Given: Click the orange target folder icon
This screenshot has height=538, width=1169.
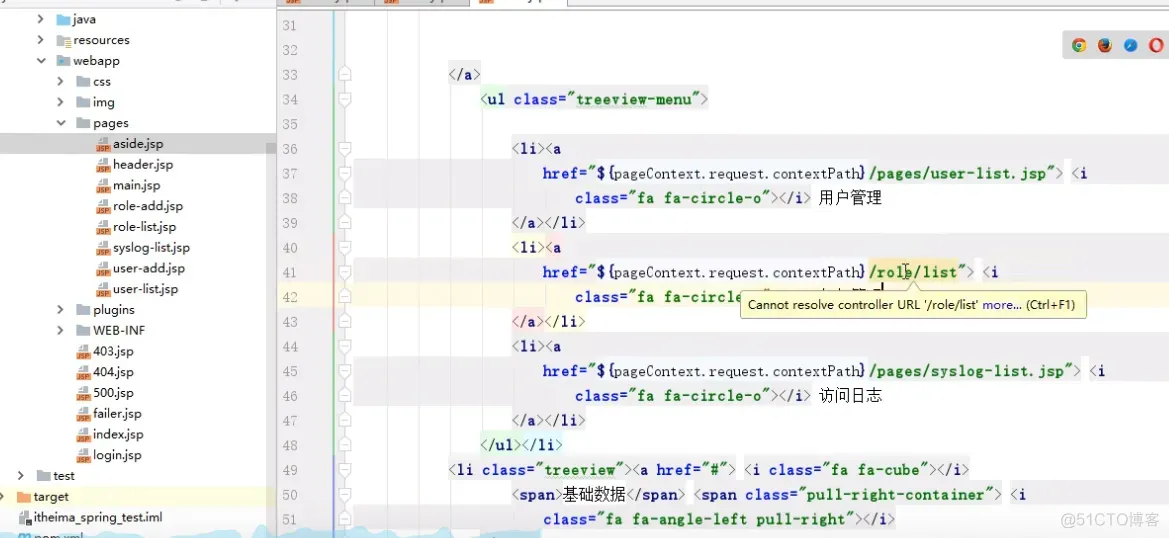Looking at the screenshot, I should (23, 497).
